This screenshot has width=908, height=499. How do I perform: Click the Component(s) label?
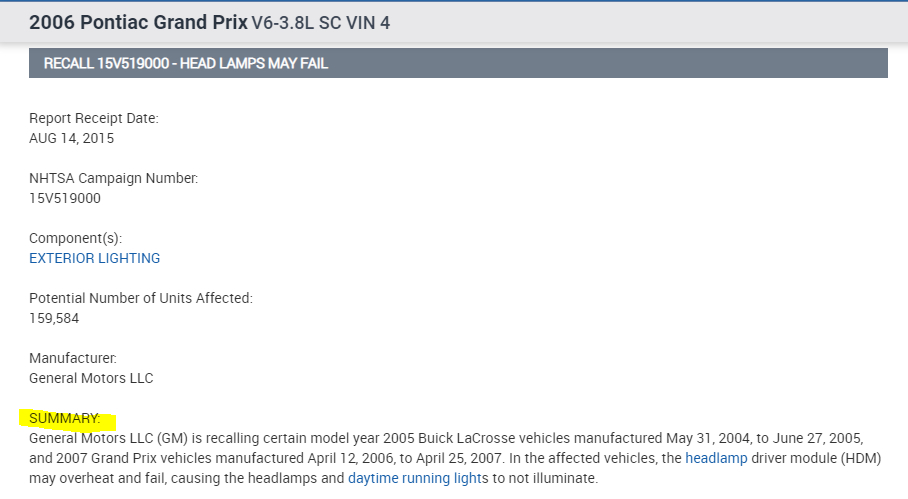[75, 238]
